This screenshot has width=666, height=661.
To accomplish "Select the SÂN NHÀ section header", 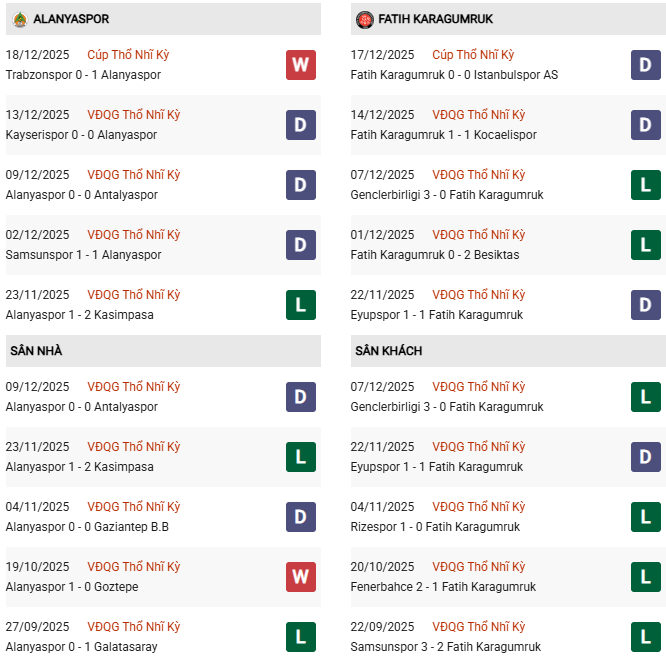I will pyautogui.click(x=36, y=351).
